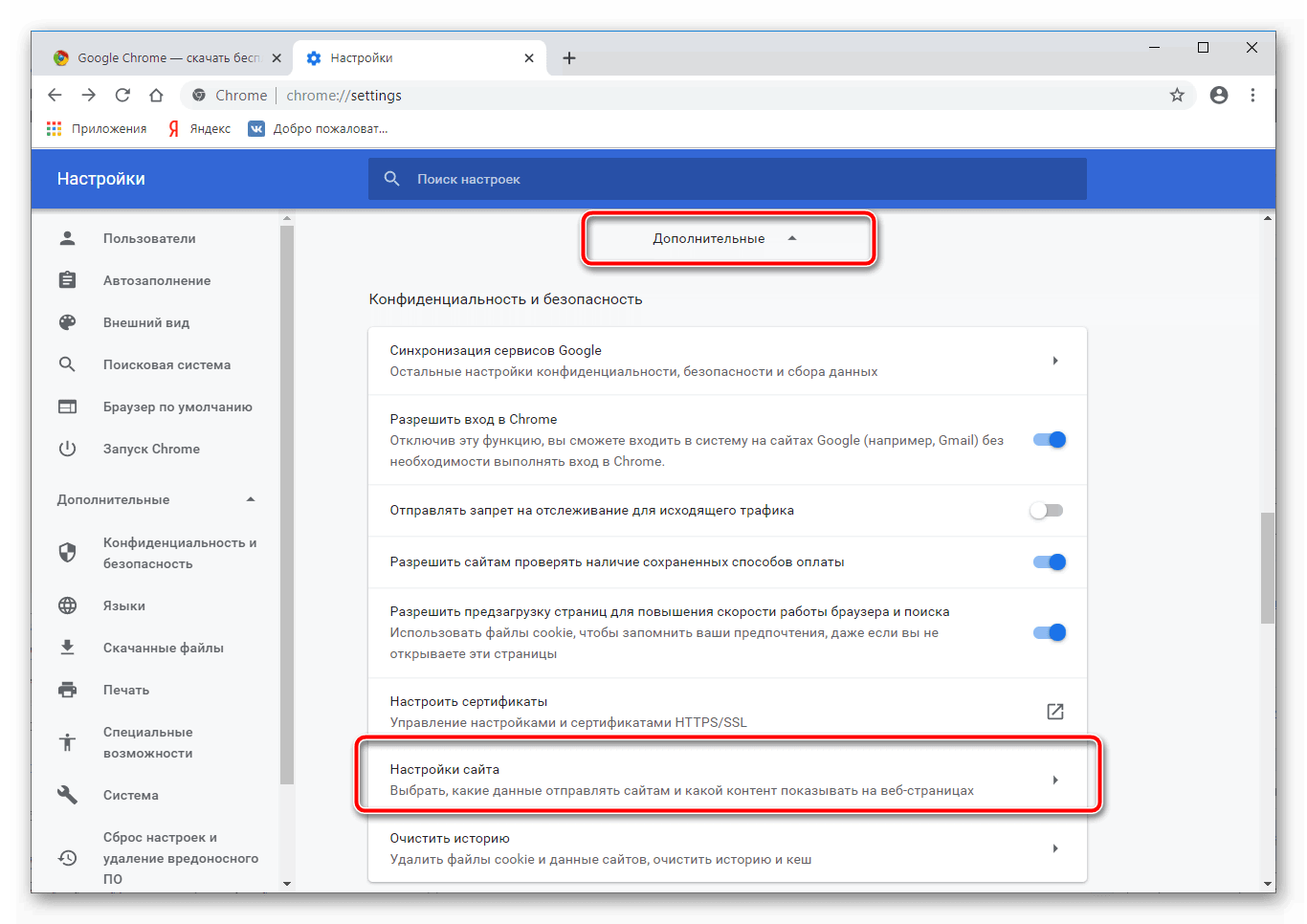Focus the Поиск настроек search field
Screen dimensions: 1307x924
[x=727, y=179]
